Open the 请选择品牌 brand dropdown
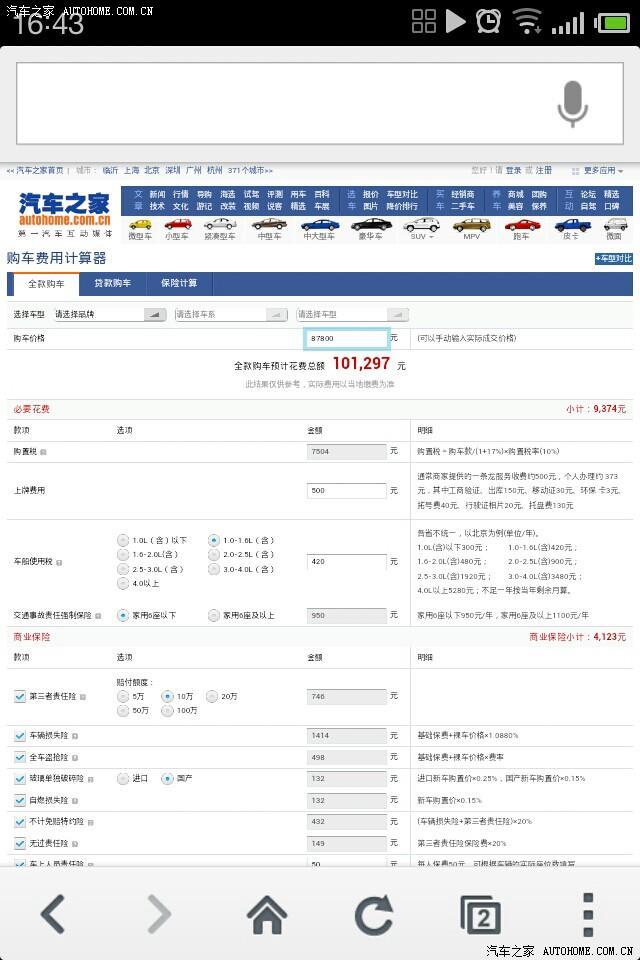 tap(110, 315)
